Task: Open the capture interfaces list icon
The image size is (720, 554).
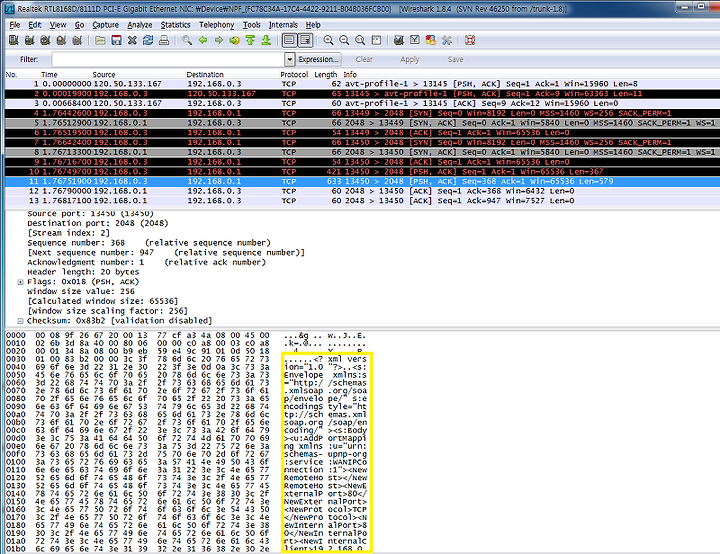Action: [14, 40]
